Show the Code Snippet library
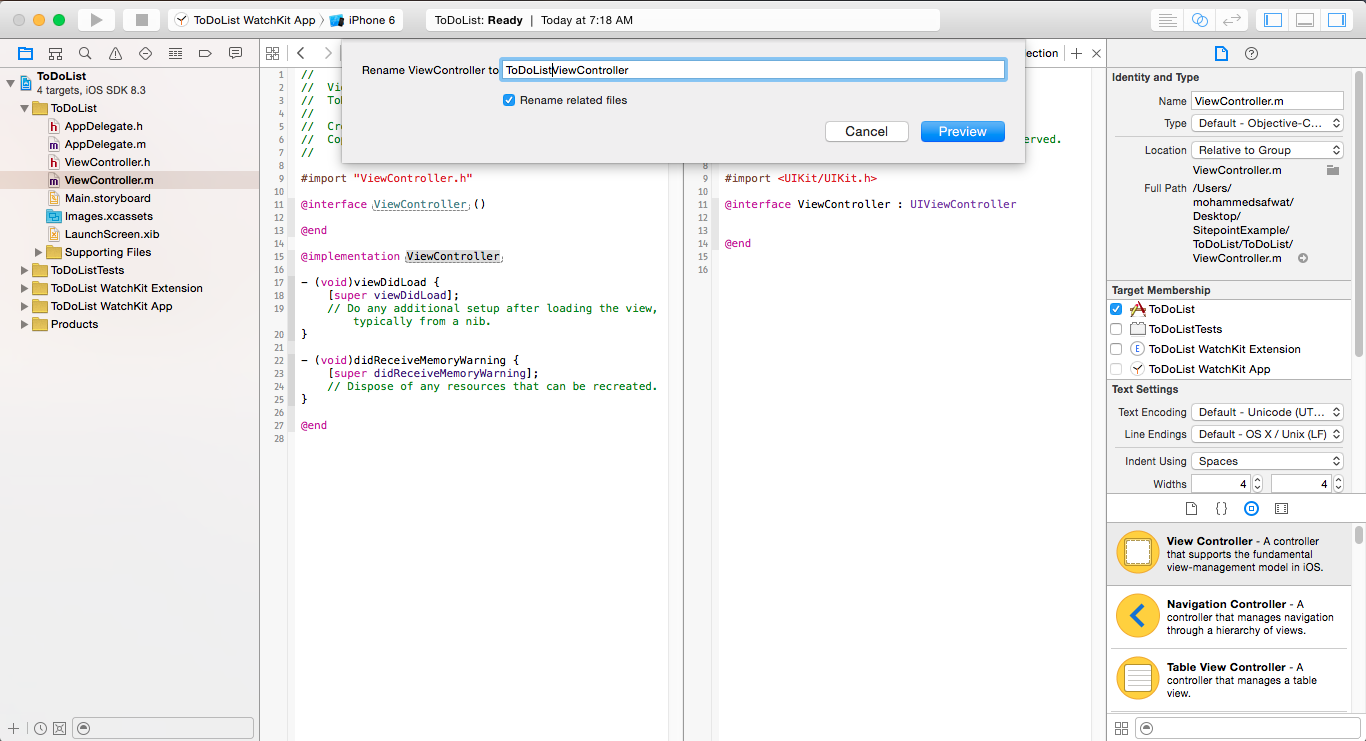The image size is (1366, 741). tap(1221, 509)
